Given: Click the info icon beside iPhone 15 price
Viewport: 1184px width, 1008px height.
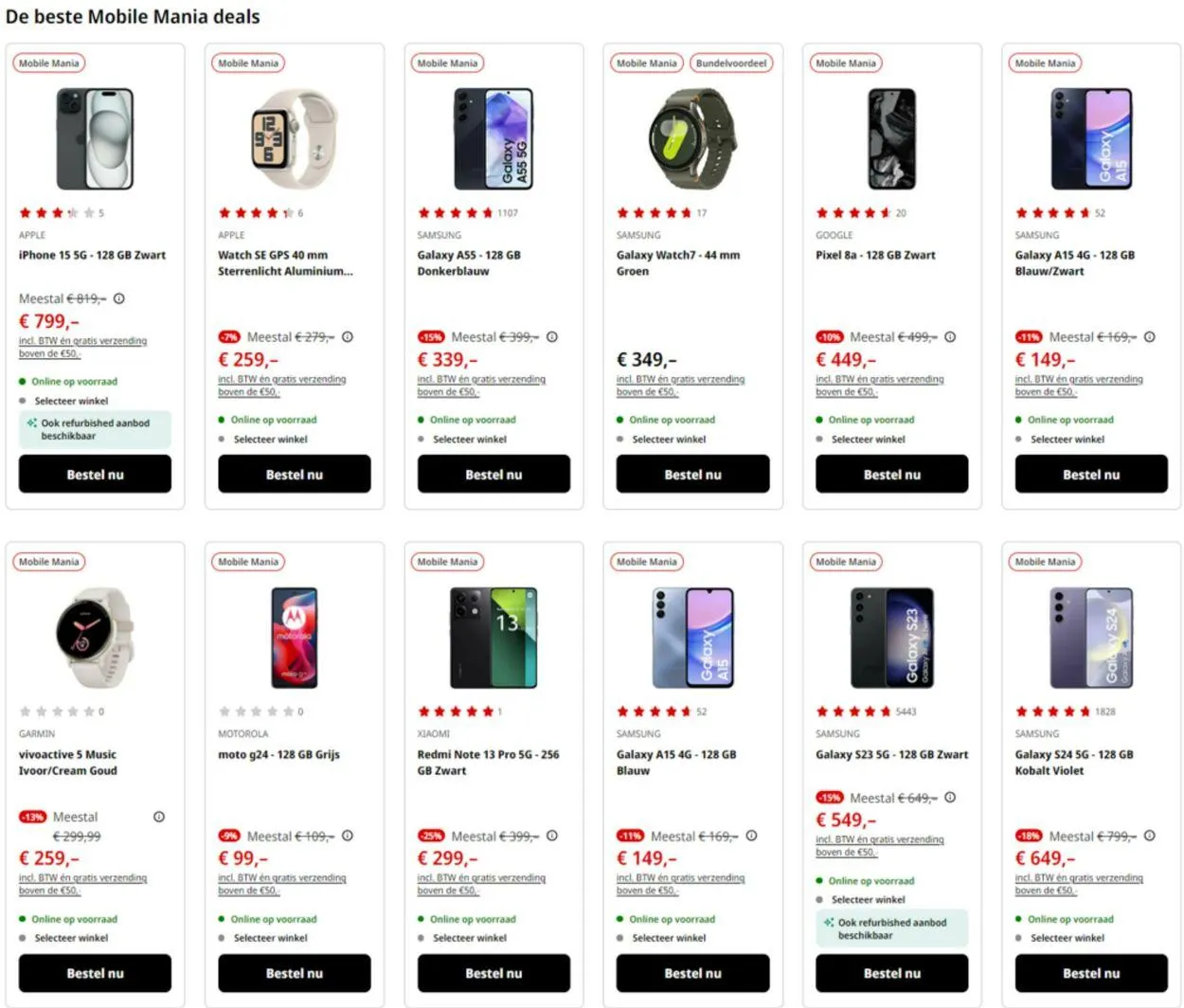Looking at the screenshot, I should [x=119, y=298].
